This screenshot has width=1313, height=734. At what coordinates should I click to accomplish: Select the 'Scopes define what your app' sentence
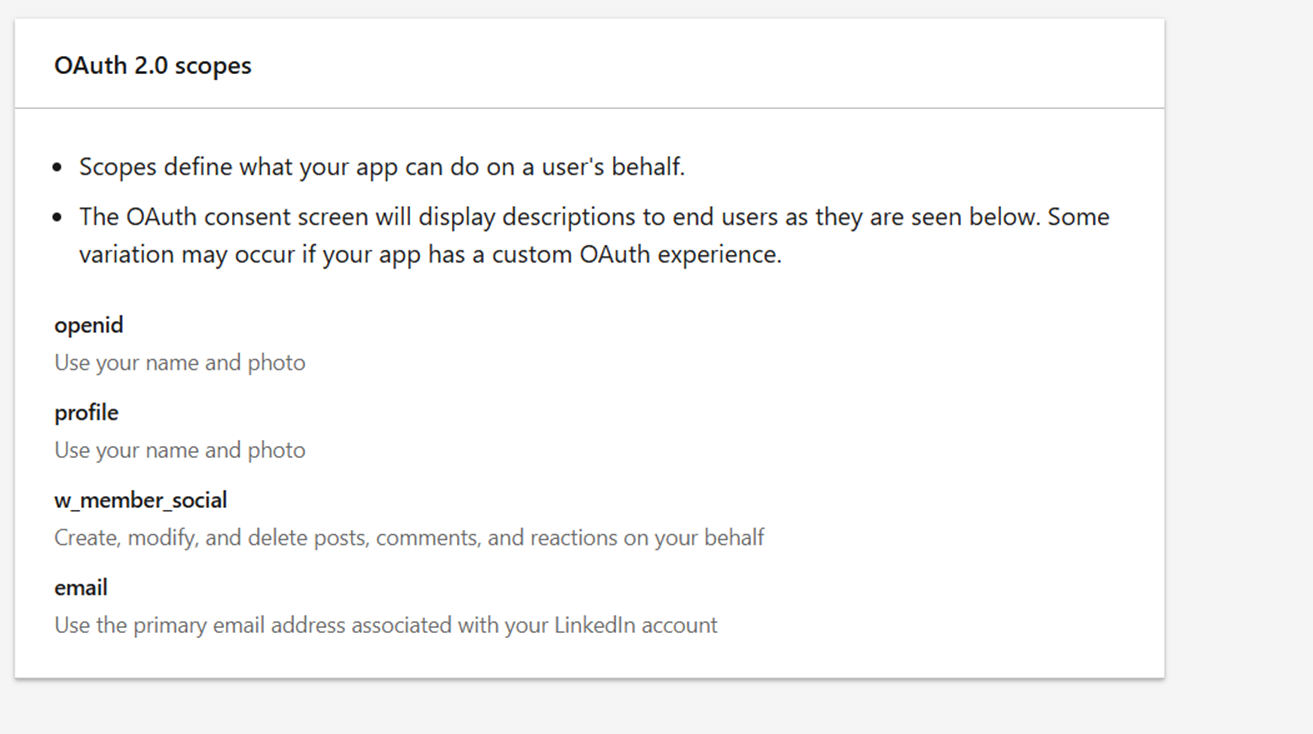pyautogui.click(x=250, y=167)
